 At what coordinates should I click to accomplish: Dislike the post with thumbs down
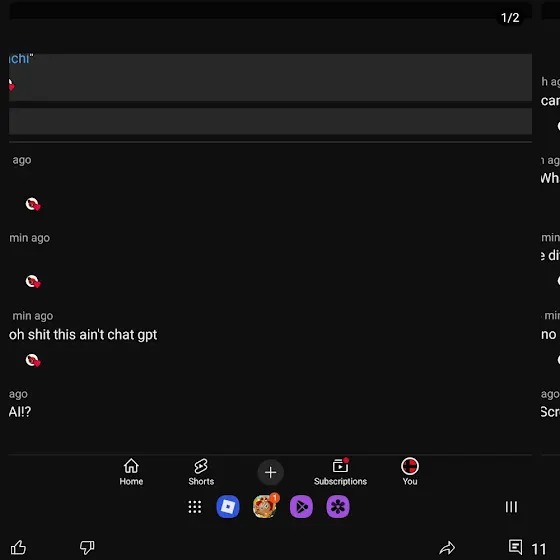click(x=87, y=547)
